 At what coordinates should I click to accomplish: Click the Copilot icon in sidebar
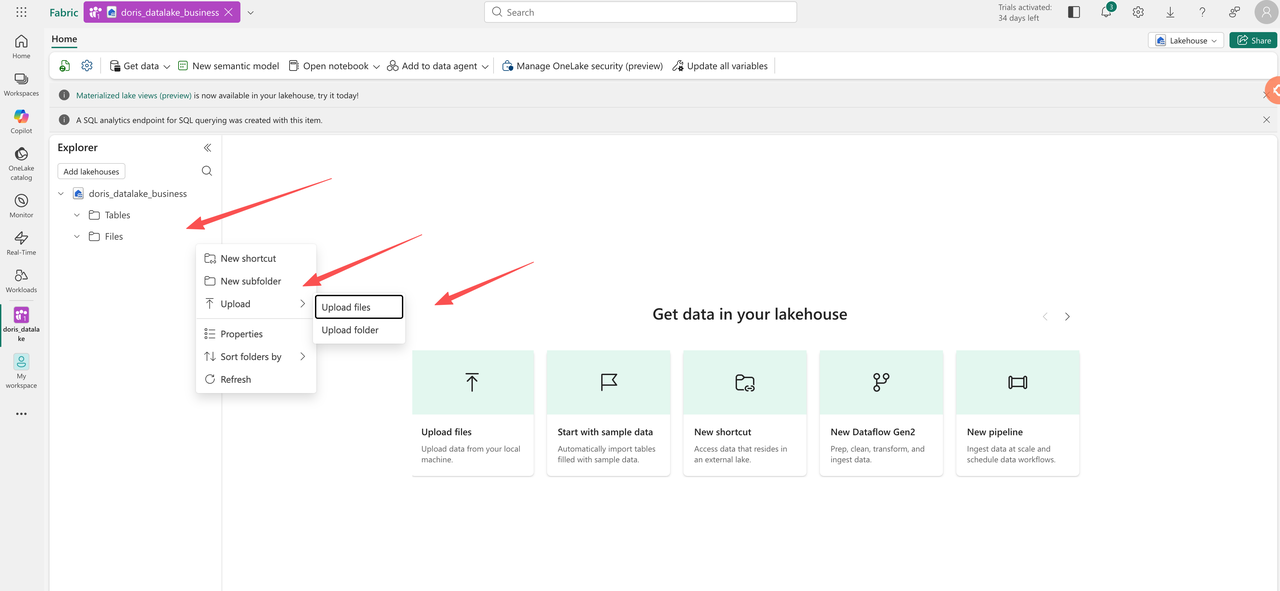point(21,118)
